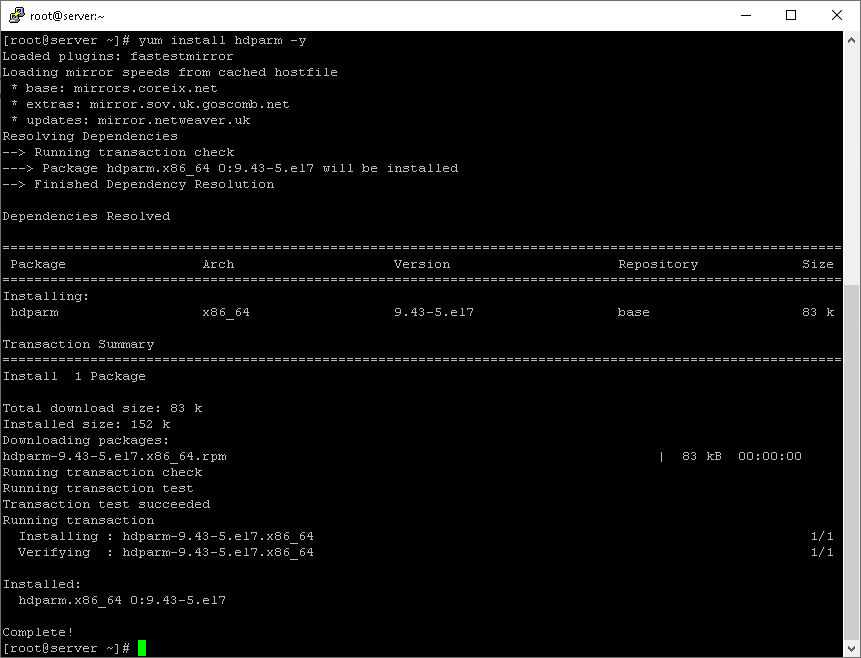
Task: Maximize the root@server terminal window
Action: tap(791, 15)
